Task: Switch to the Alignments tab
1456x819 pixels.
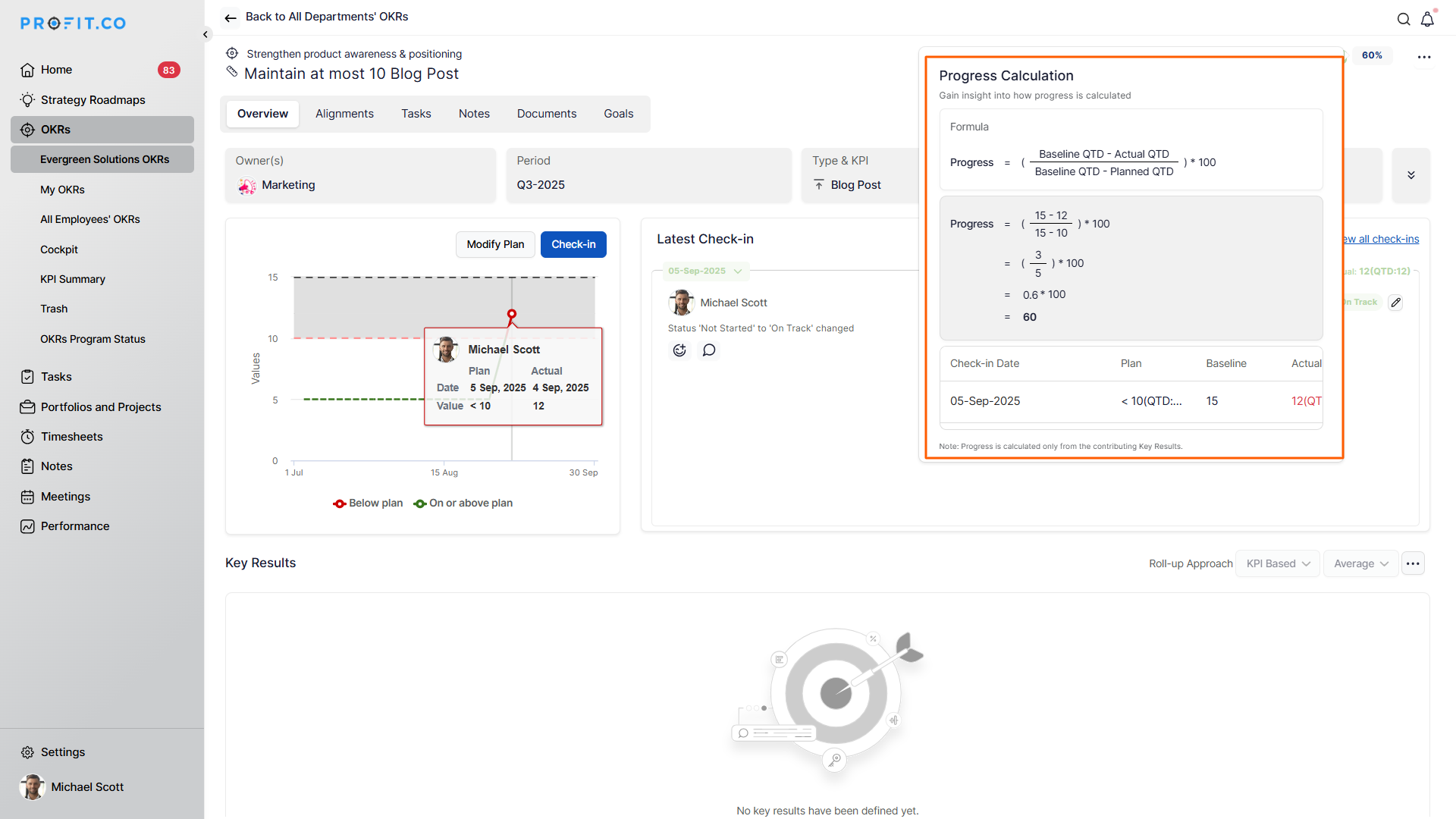Action: [344, 114]
